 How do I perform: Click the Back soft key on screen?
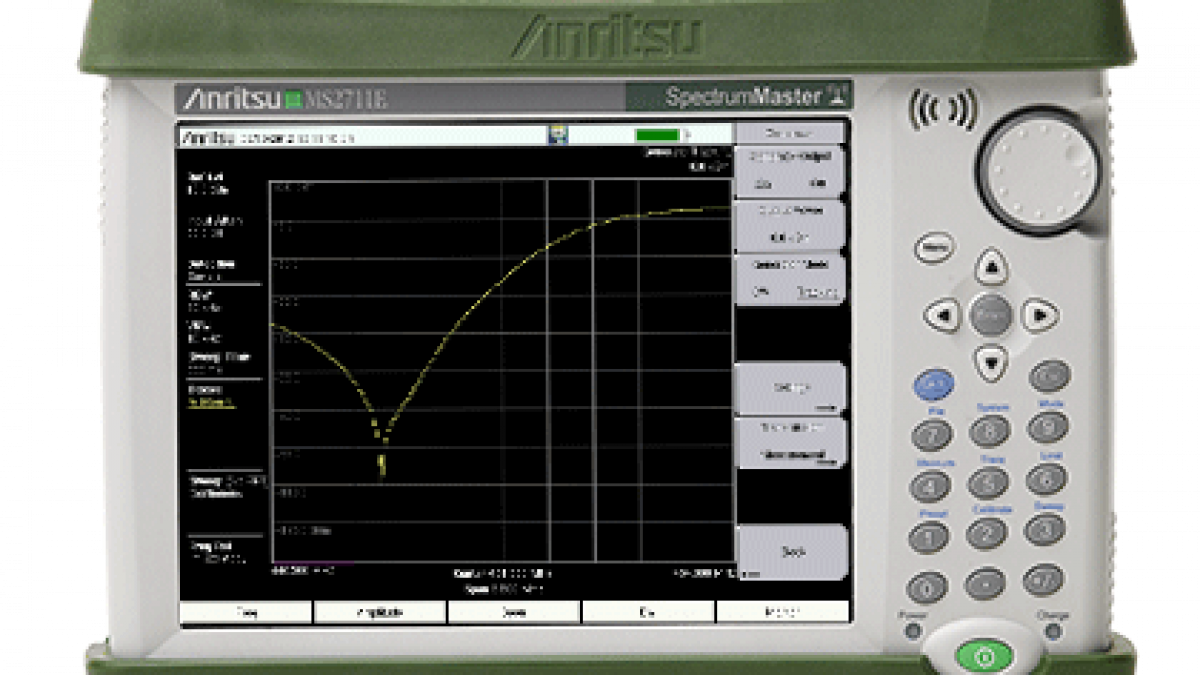(792, 552)
